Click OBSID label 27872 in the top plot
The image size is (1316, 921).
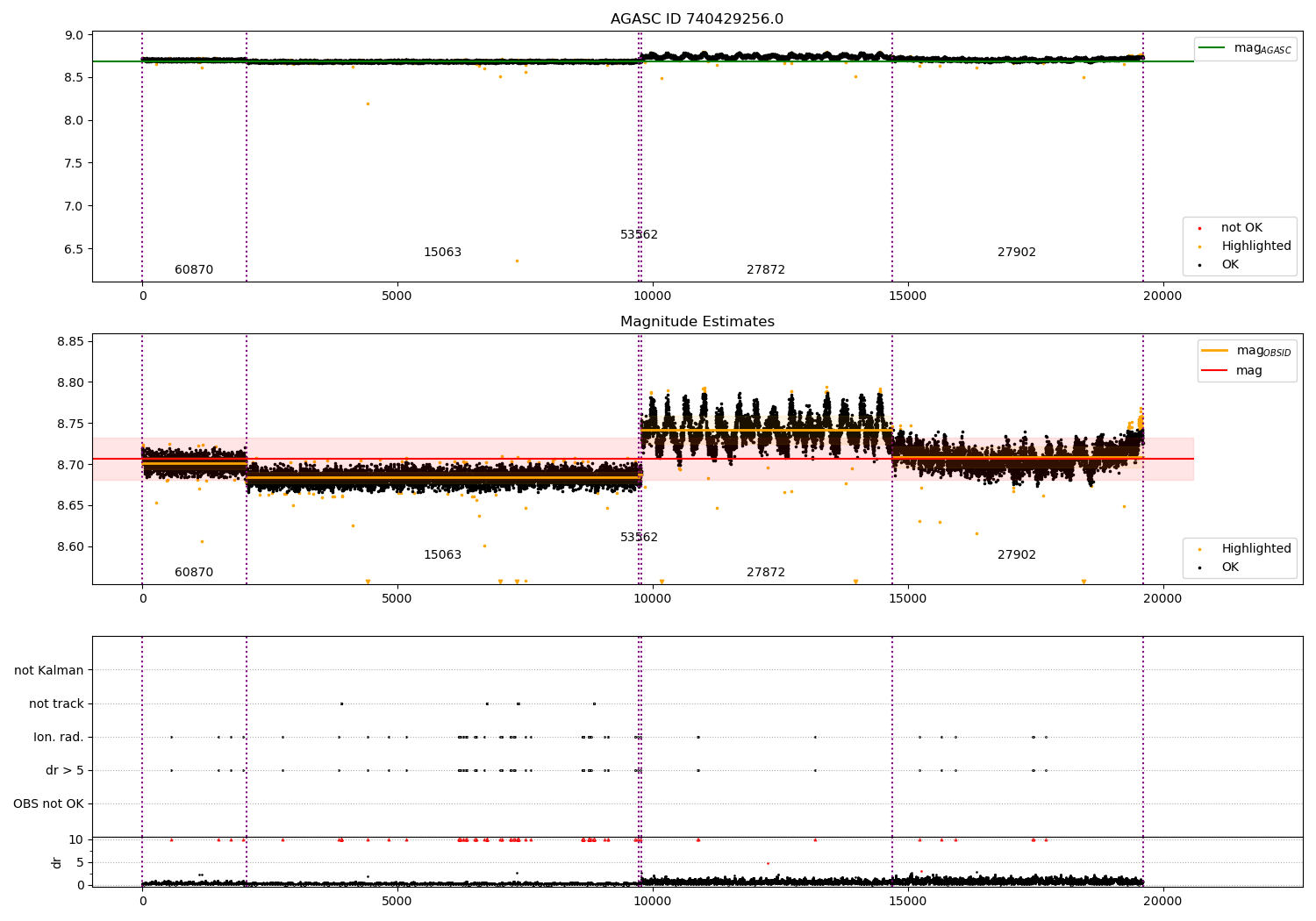pos(766,270)
